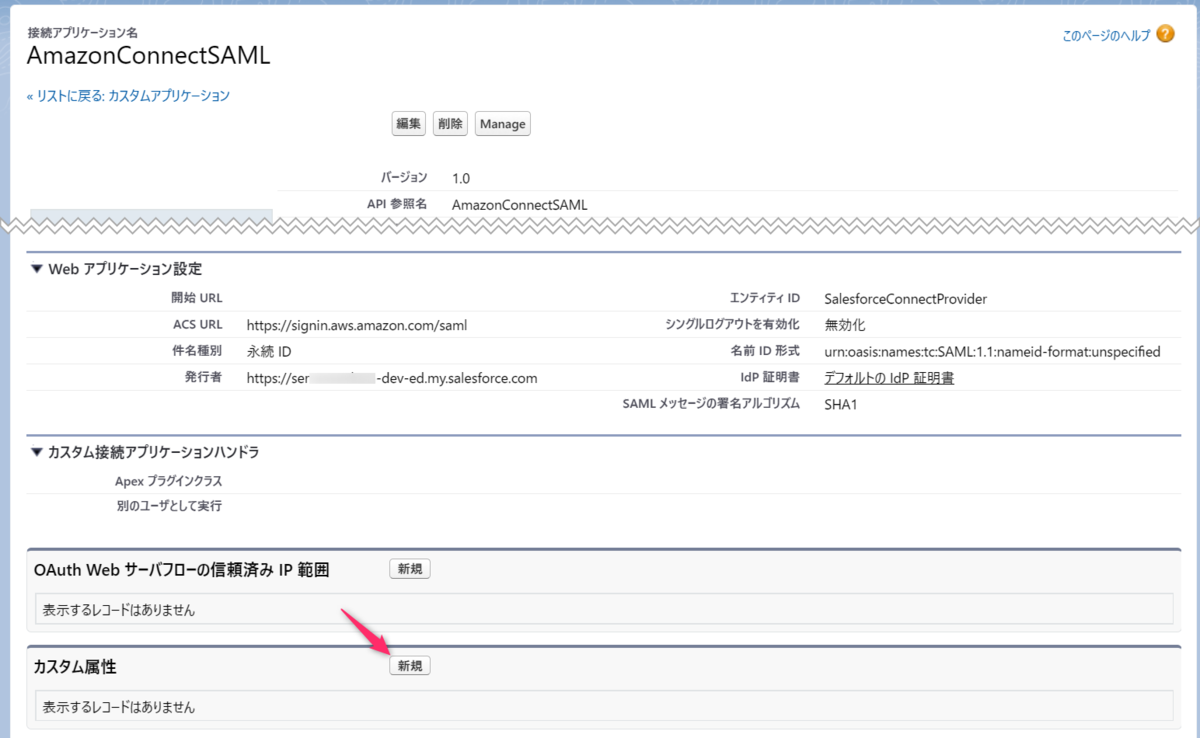Click the 削除 button
The height and width of the screenshot is (738, 1200).
pos(450,124)
